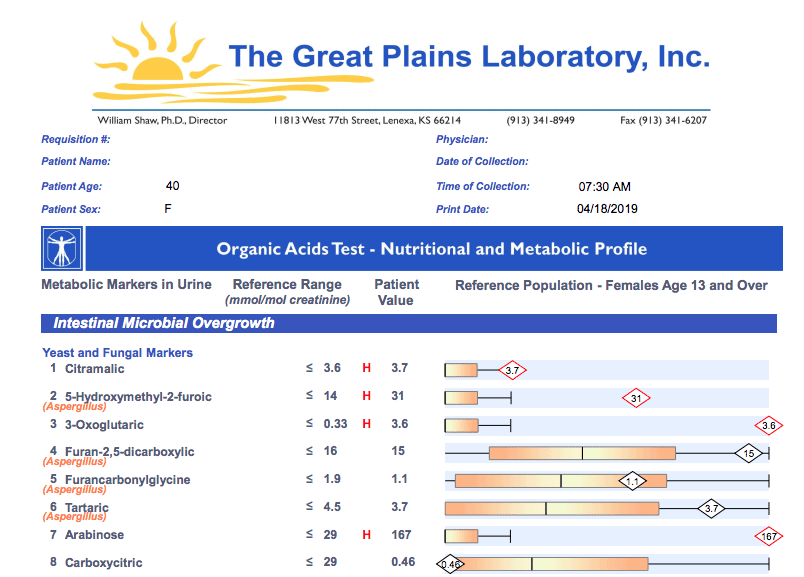Select the Carboxycitric marker name
The height and width of the screenshot is (577, 804).
click(x=104, y=563)
